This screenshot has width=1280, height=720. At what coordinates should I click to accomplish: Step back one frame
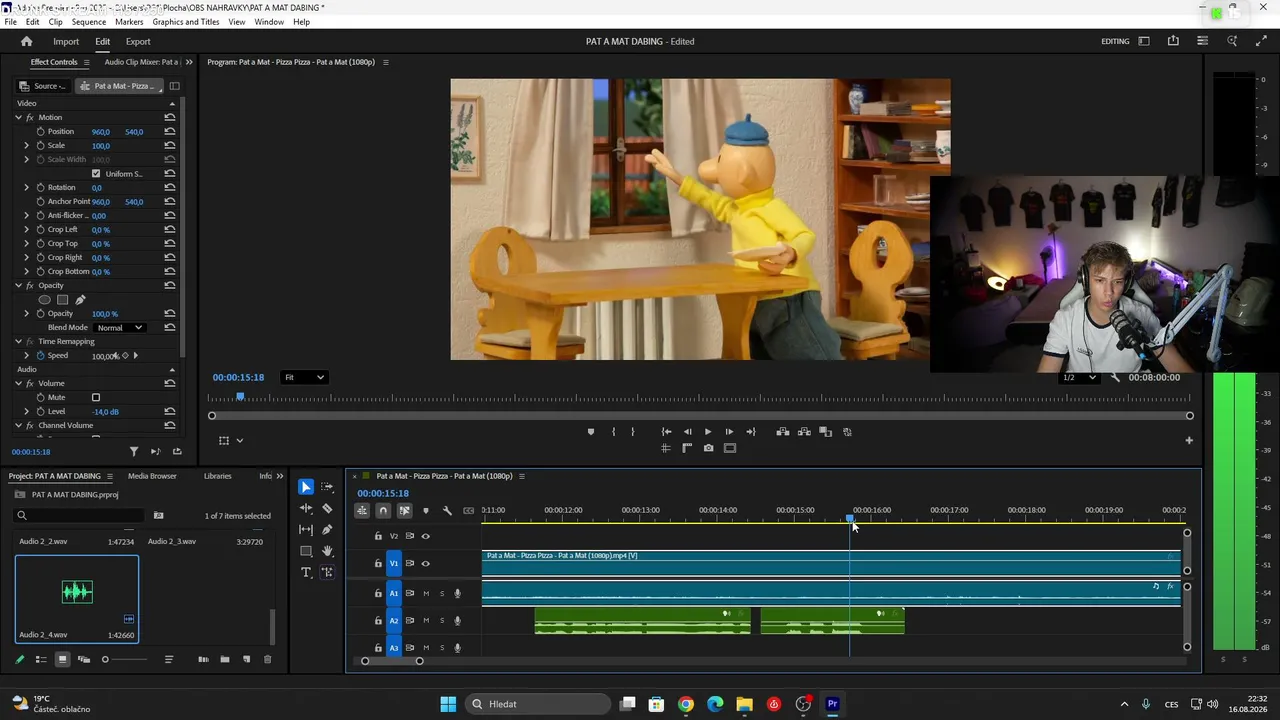687,432
